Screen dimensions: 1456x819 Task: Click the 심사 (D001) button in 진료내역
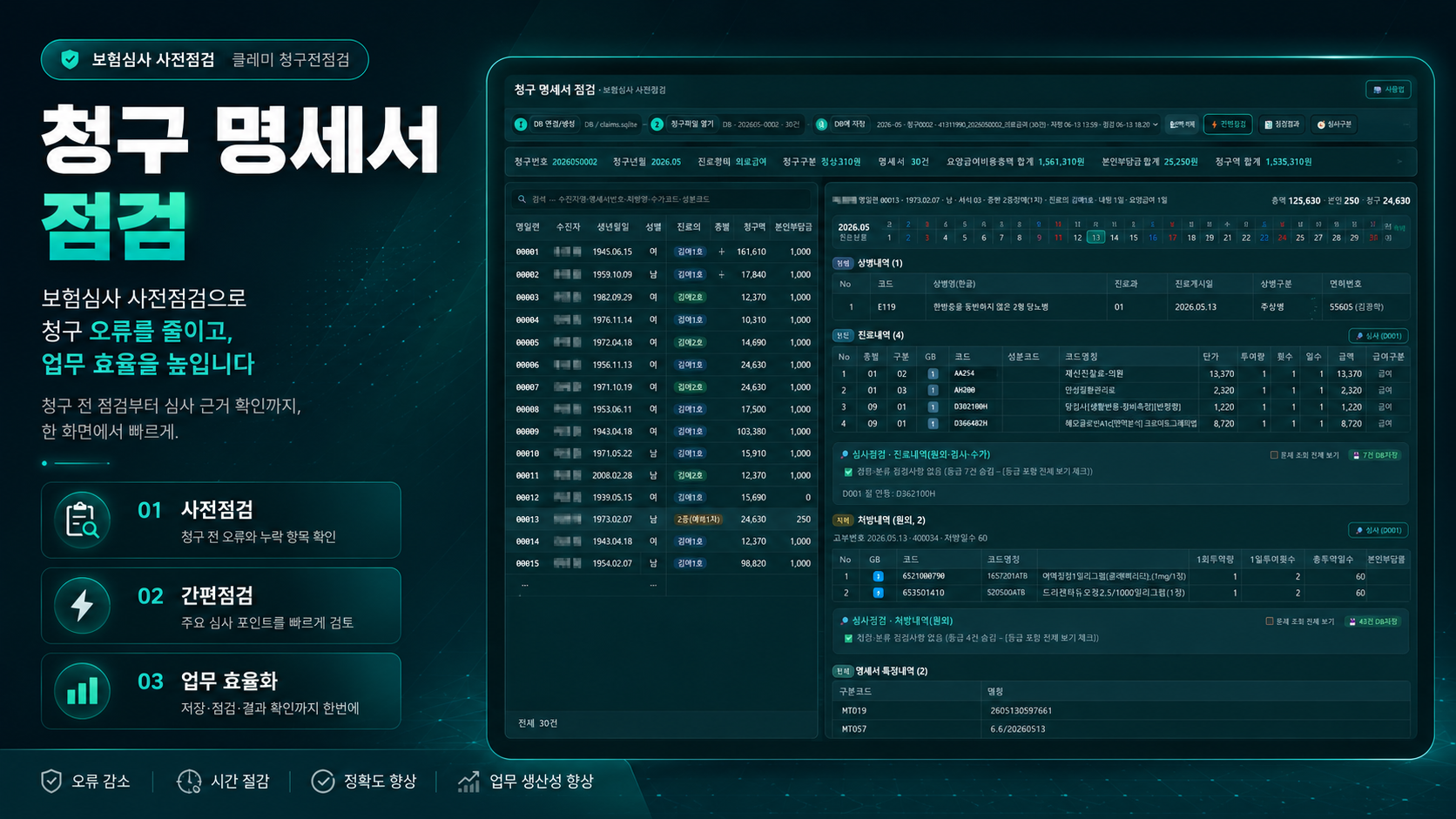[x=1378, y=336]
